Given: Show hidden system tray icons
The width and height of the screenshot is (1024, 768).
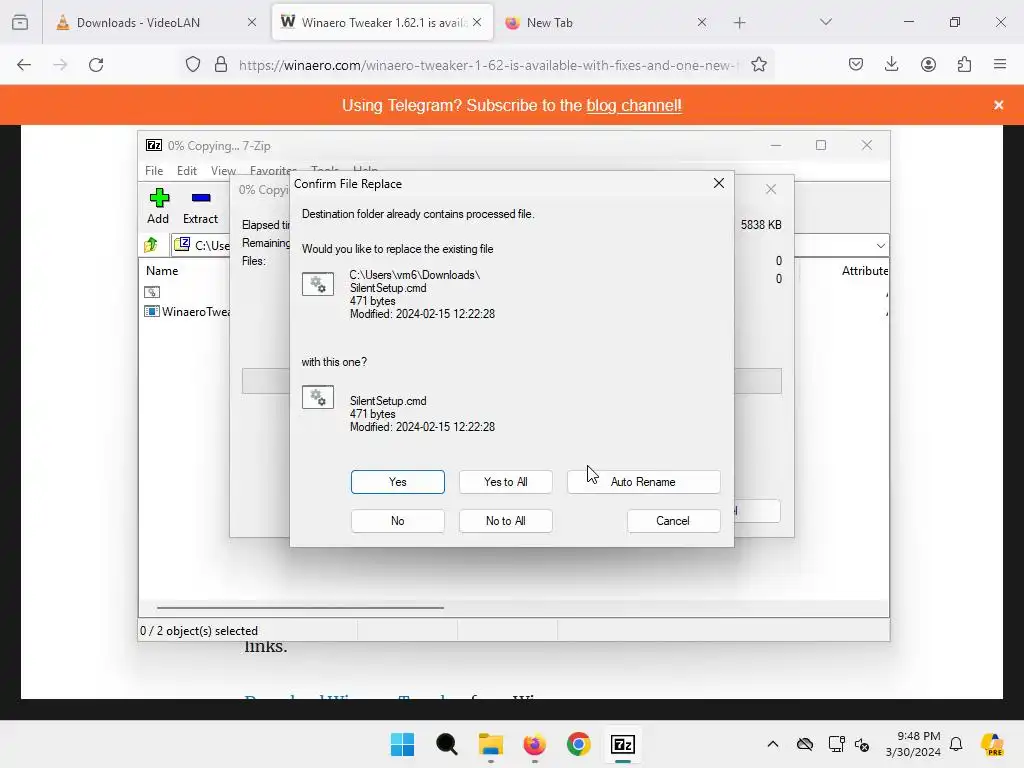Looking at the screenshot, I should pyautogui.click(x=773, y=744).
